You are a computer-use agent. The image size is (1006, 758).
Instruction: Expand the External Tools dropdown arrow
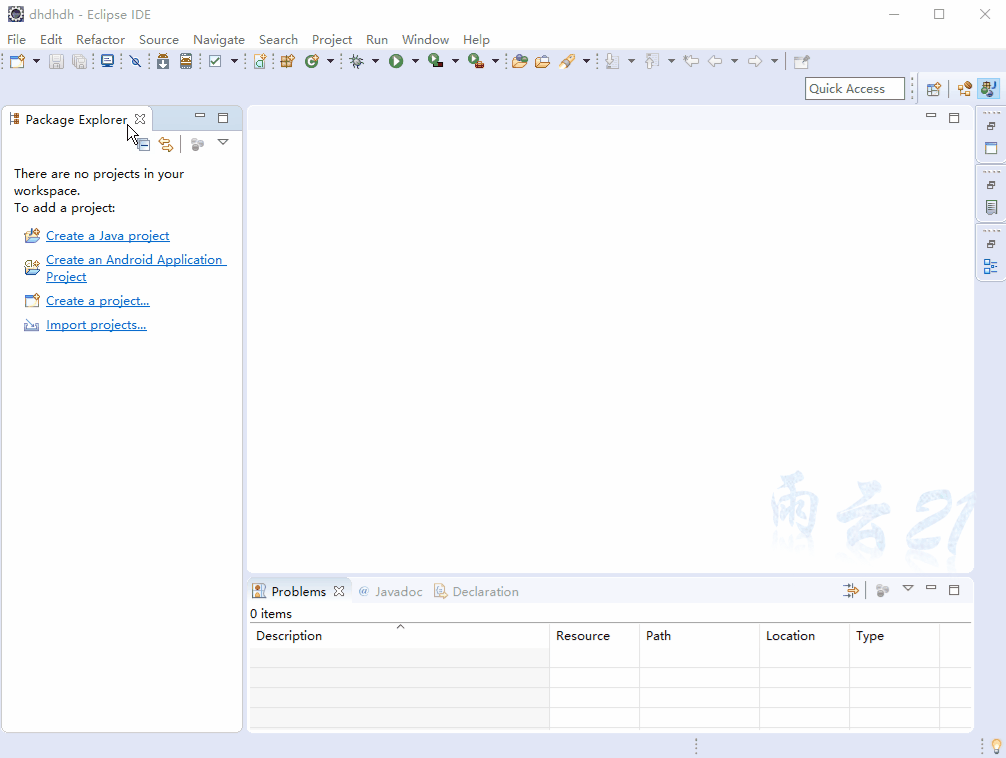(x=495, y=62)
